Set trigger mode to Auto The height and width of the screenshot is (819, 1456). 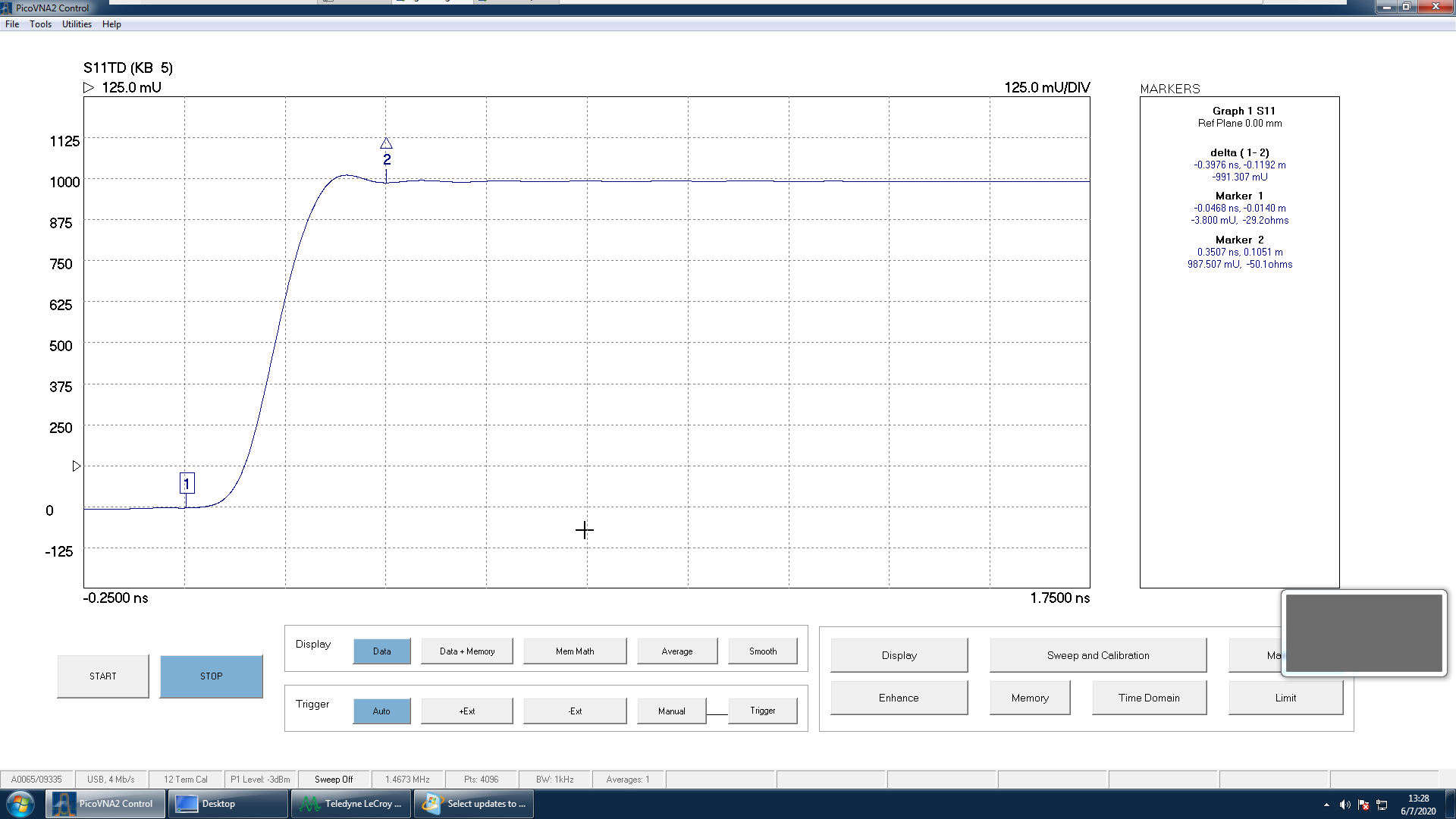coord(382,711)
